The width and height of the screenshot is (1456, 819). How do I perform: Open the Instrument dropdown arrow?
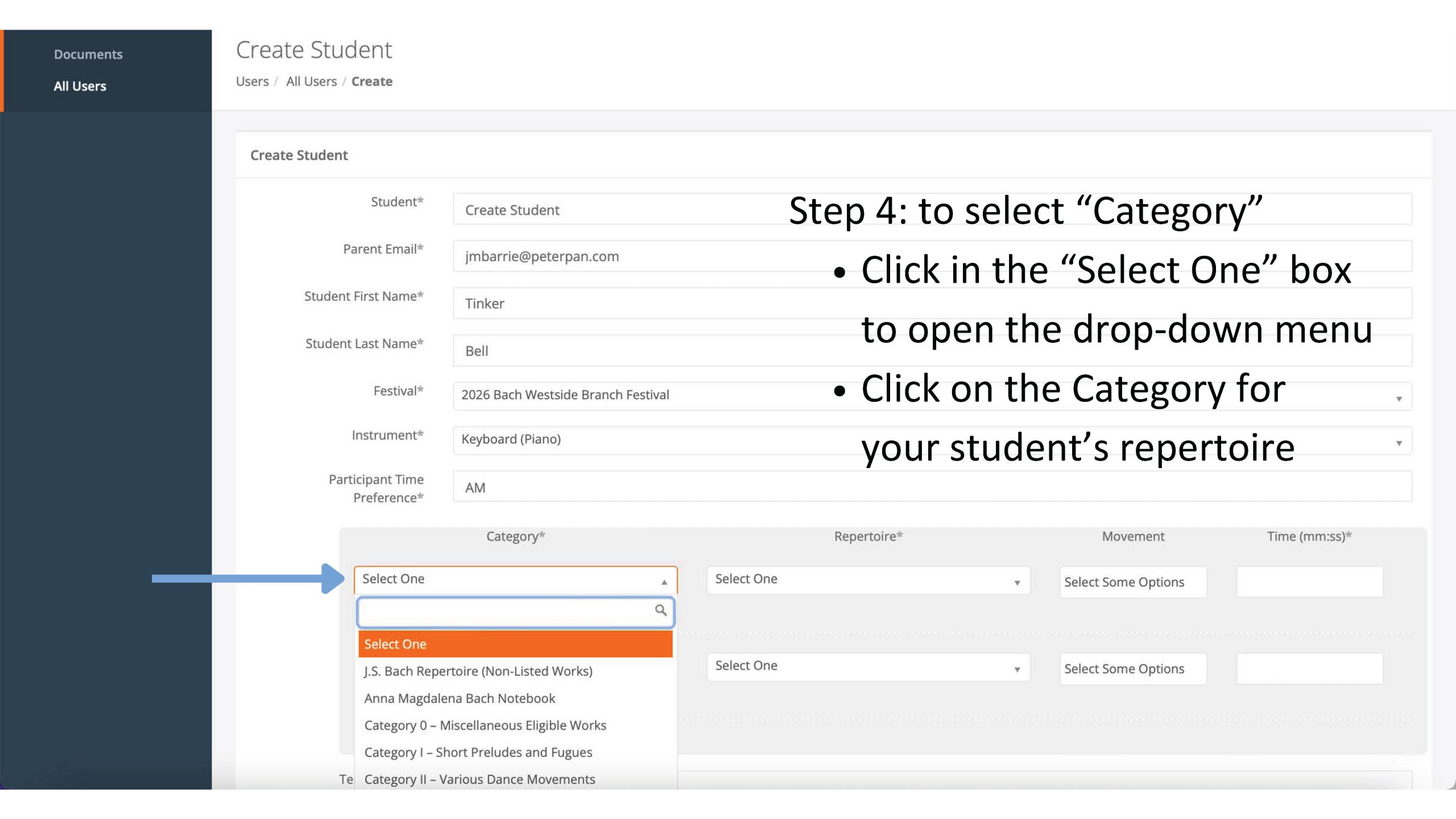click(x=1399, y=443)
